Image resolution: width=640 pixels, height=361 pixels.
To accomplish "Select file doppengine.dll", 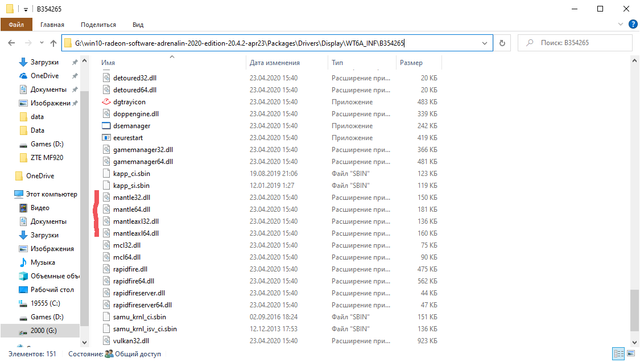I will click(x=136, y=114).
